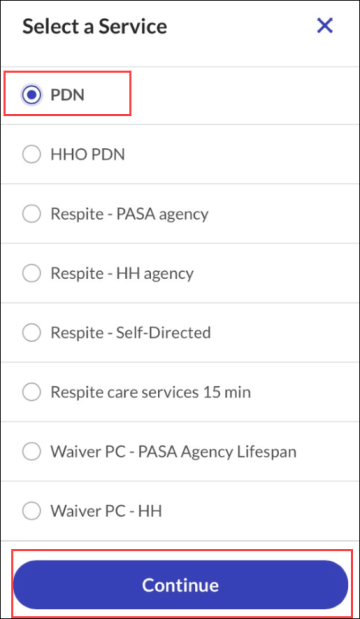Pick the Respite - HH agency radio circle

31,273
